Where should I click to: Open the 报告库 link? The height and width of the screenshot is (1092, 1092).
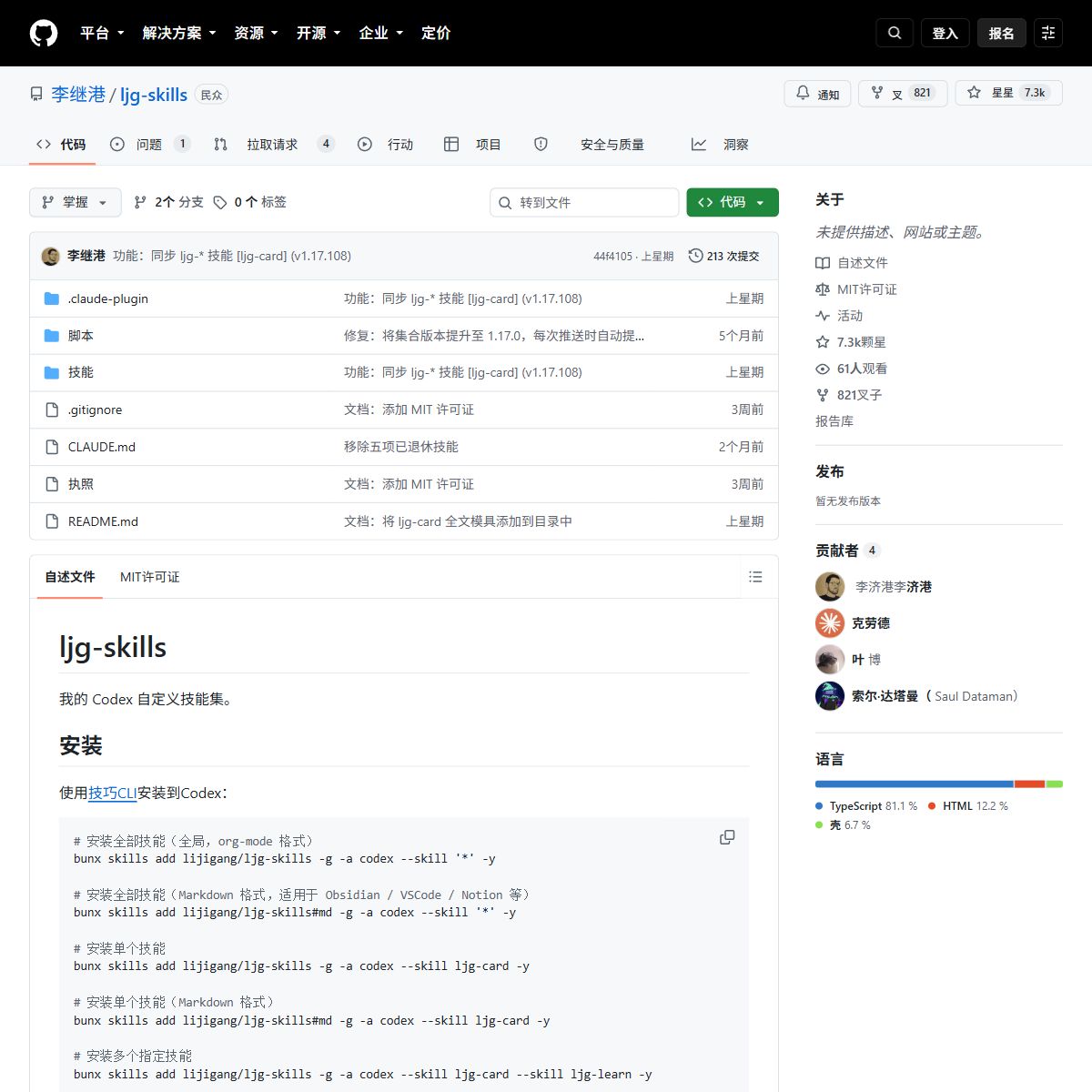pyautogui.click(x=834, y=421)
